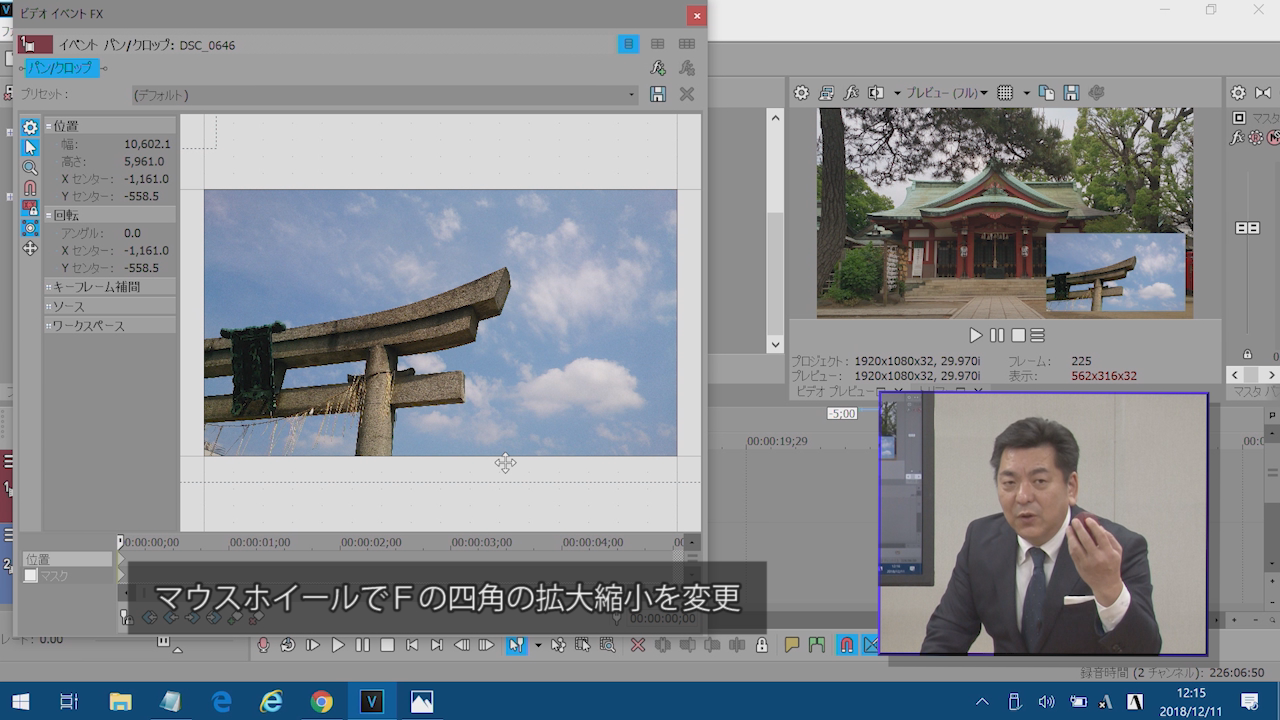Open video preview fx icon

click(852, 93)
